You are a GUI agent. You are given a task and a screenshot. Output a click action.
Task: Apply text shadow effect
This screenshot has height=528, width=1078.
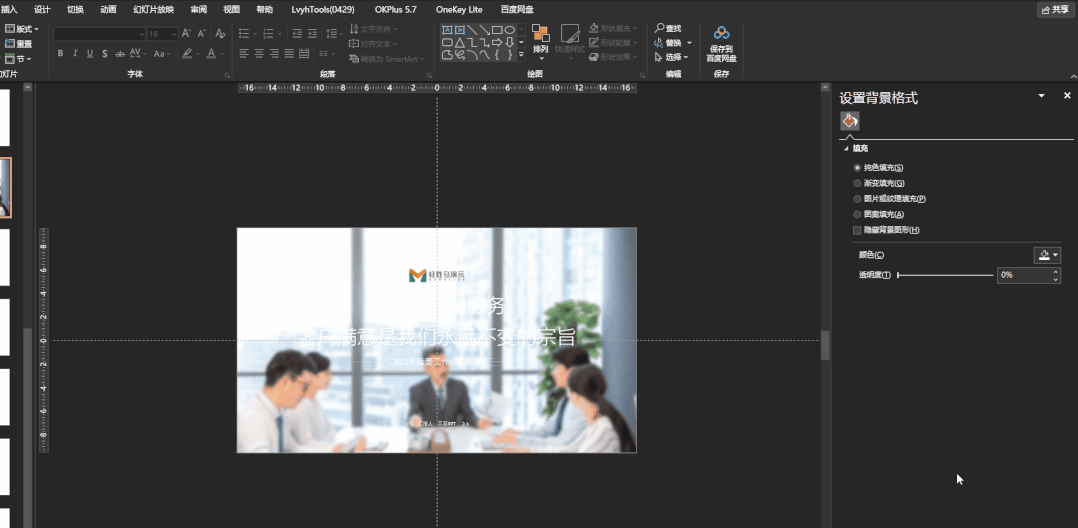[104, 54]
